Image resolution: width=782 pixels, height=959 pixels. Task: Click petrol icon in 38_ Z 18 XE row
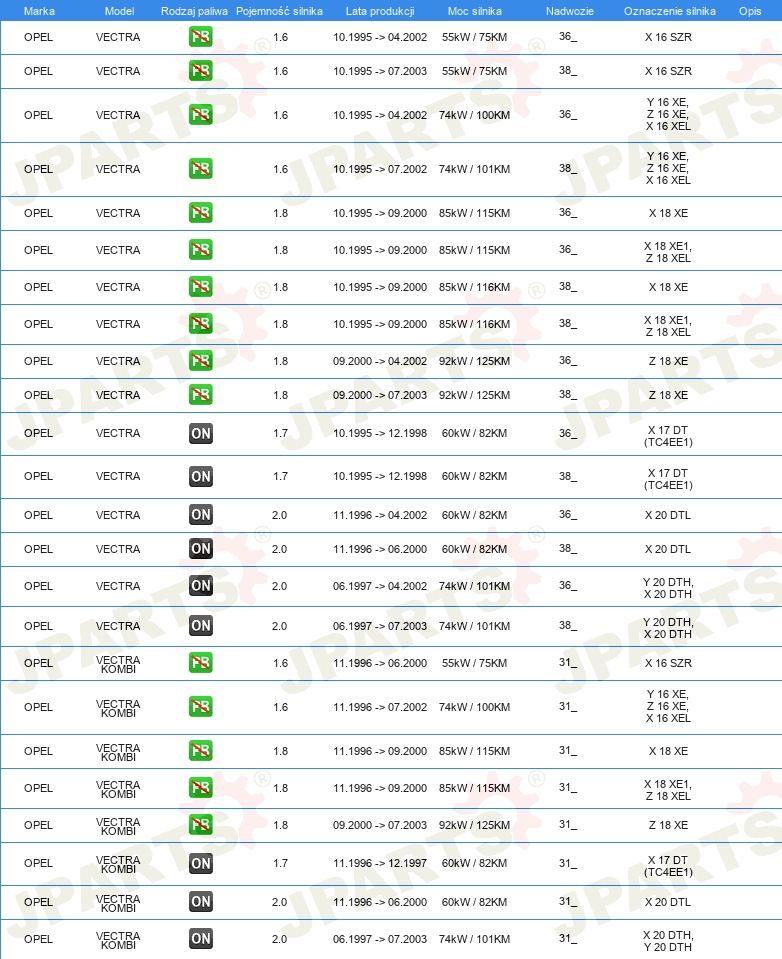(x=201, y=395)
